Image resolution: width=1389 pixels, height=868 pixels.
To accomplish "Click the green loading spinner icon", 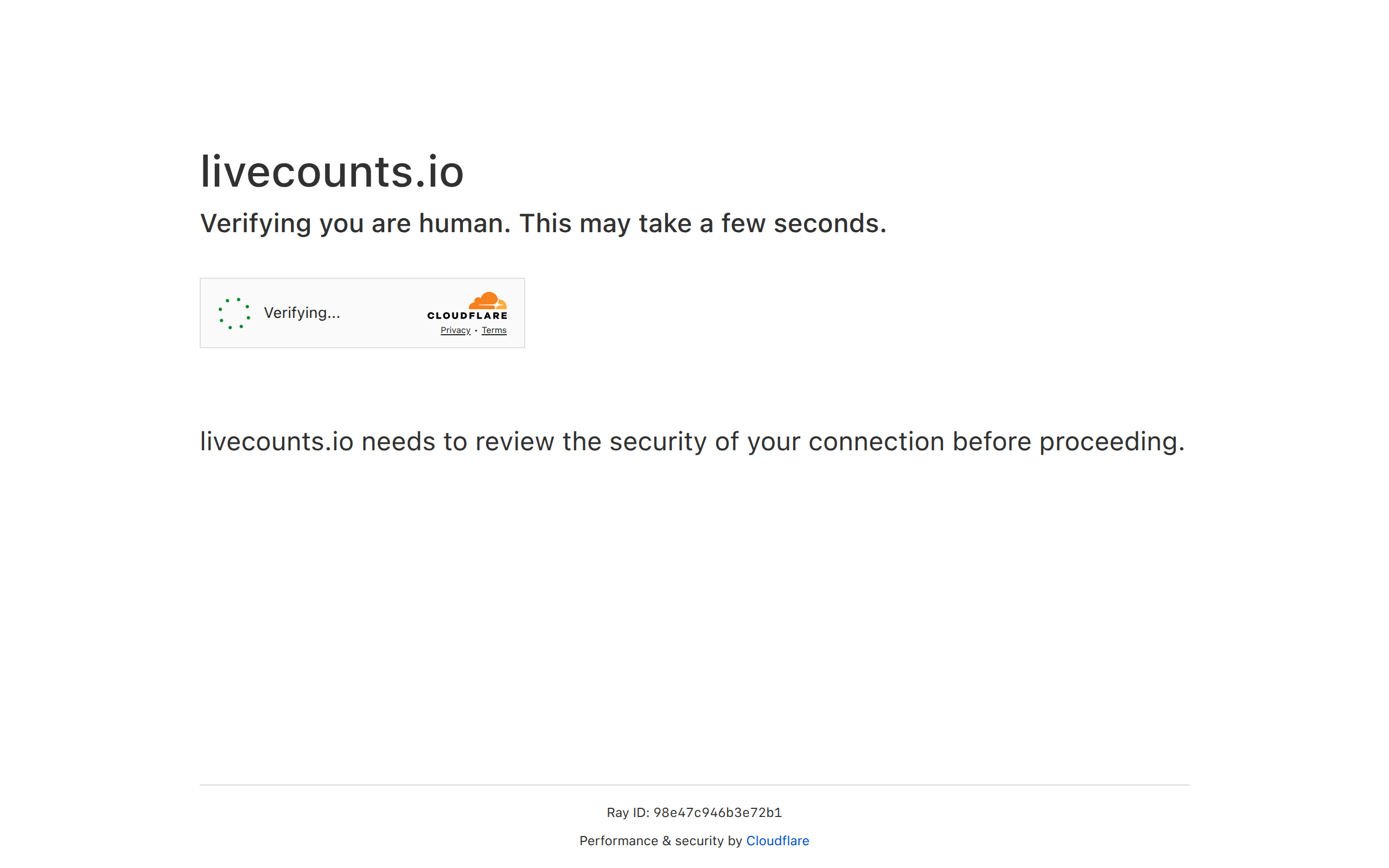I will 234,314.
